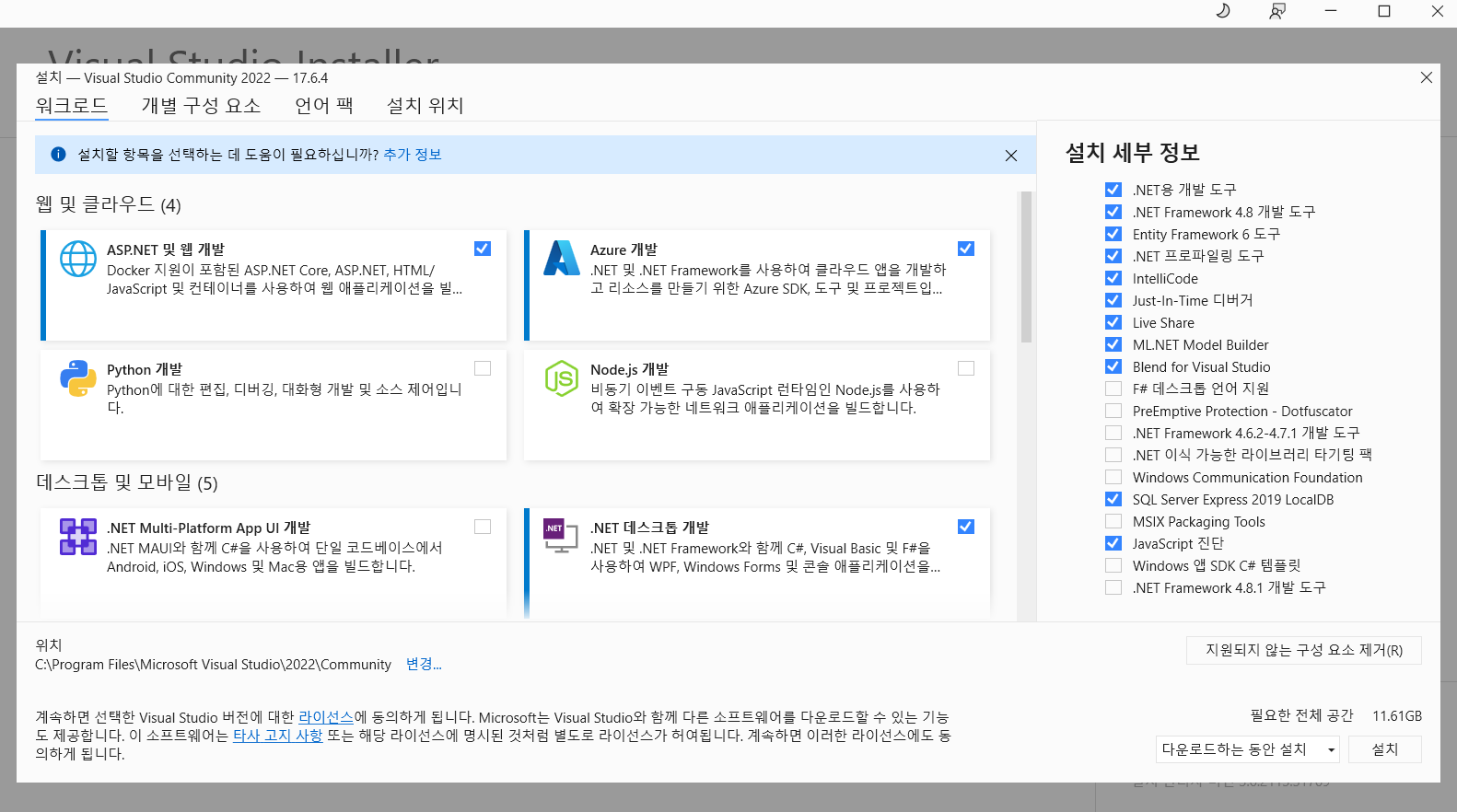
Task: Click the Node.js workload icon
Action: point(562,378)
